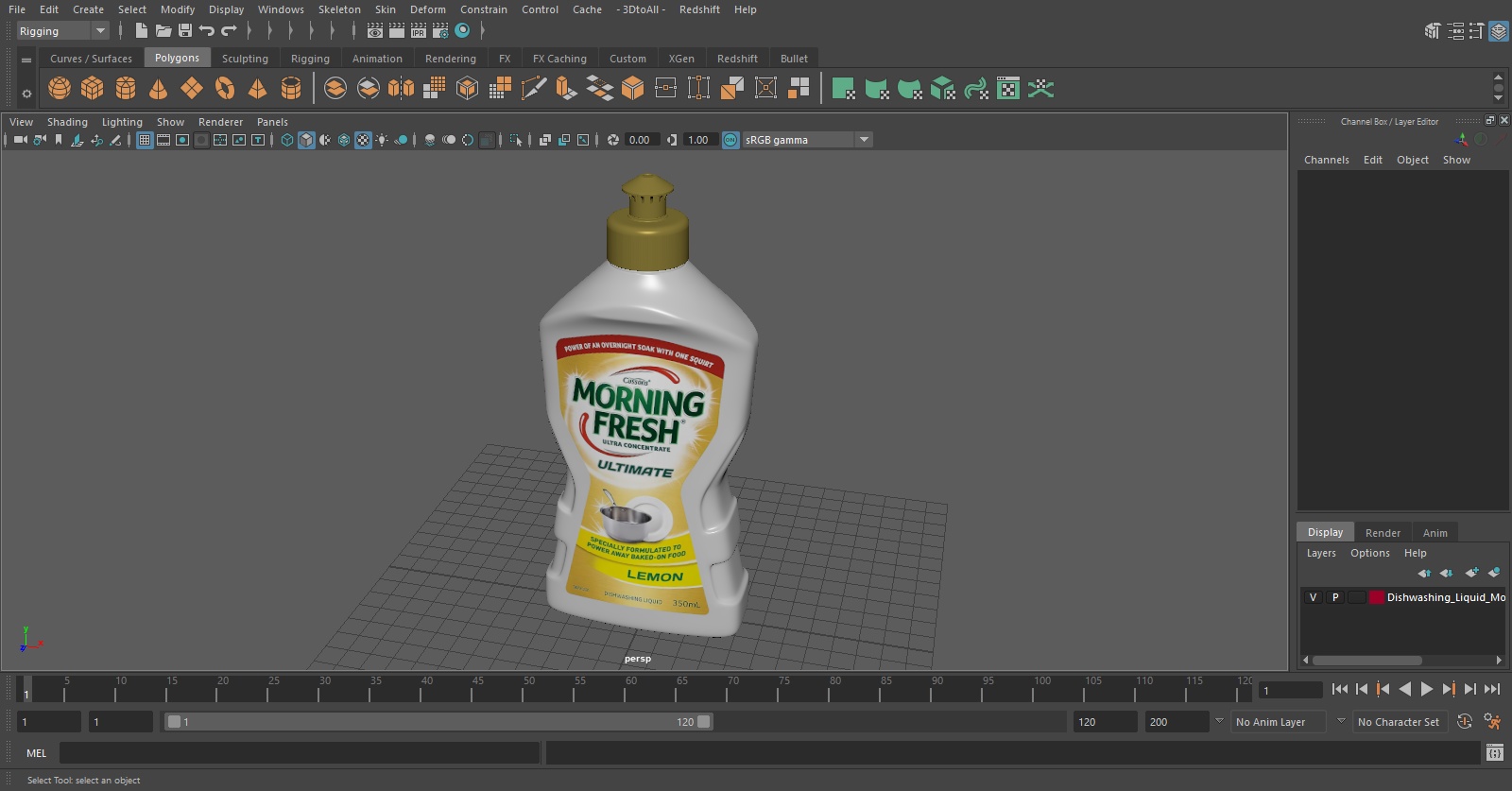Click the Automatic UV mapping green cube icon

pyautogui.click(x=942, y=89)
